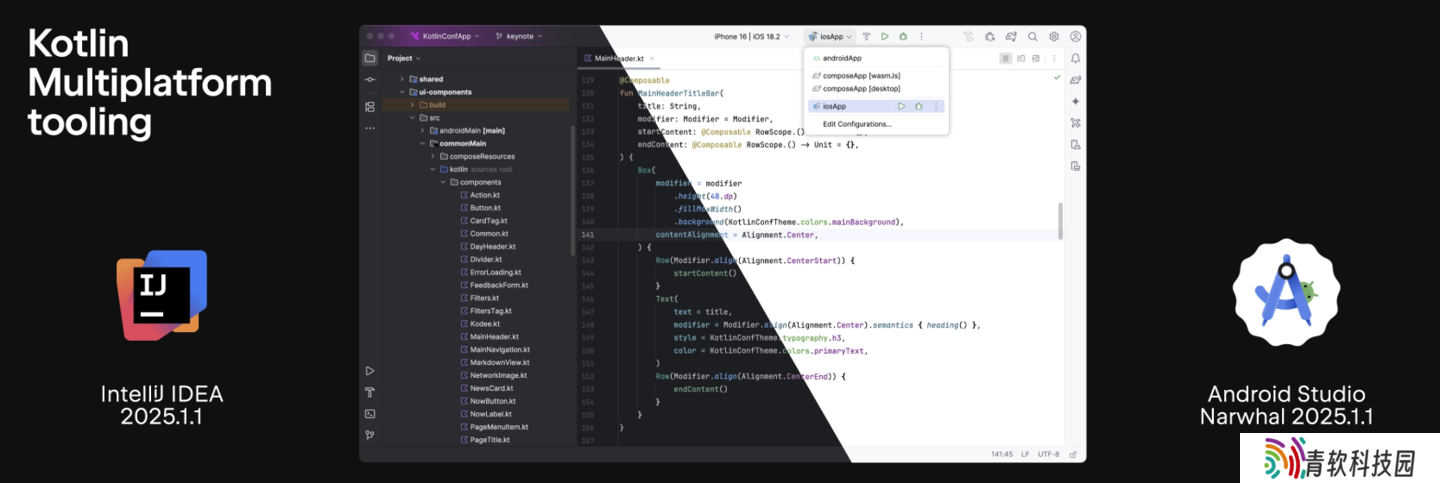Open the Commit tool window icon
This screenshot has width=1440, height=483.
[x=370, y=79]
